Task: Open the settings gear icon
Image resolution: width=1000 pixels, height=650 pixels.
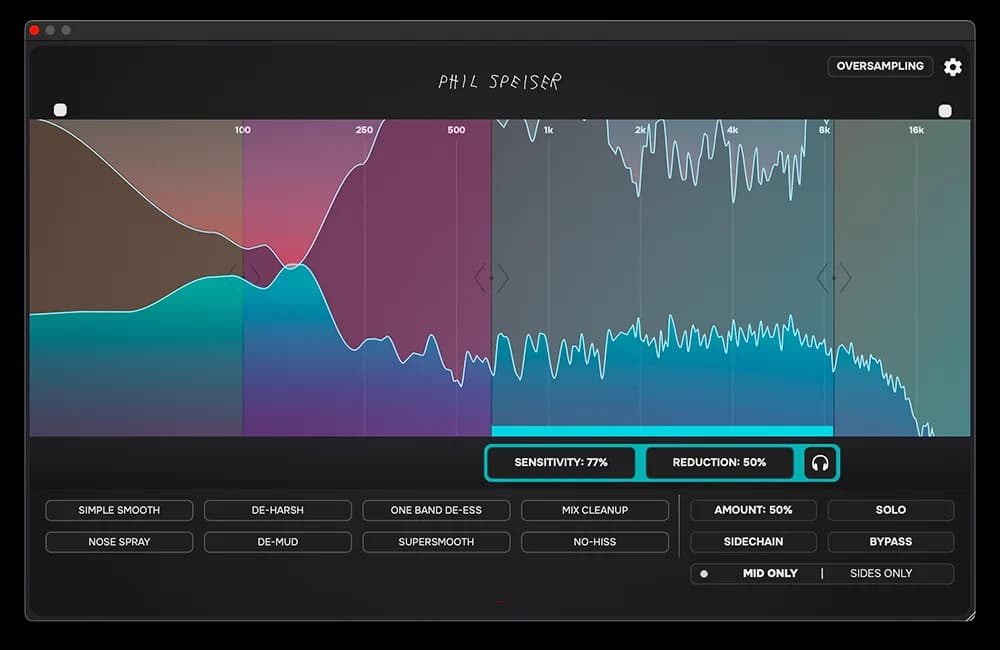Action: tap(953, 67)
